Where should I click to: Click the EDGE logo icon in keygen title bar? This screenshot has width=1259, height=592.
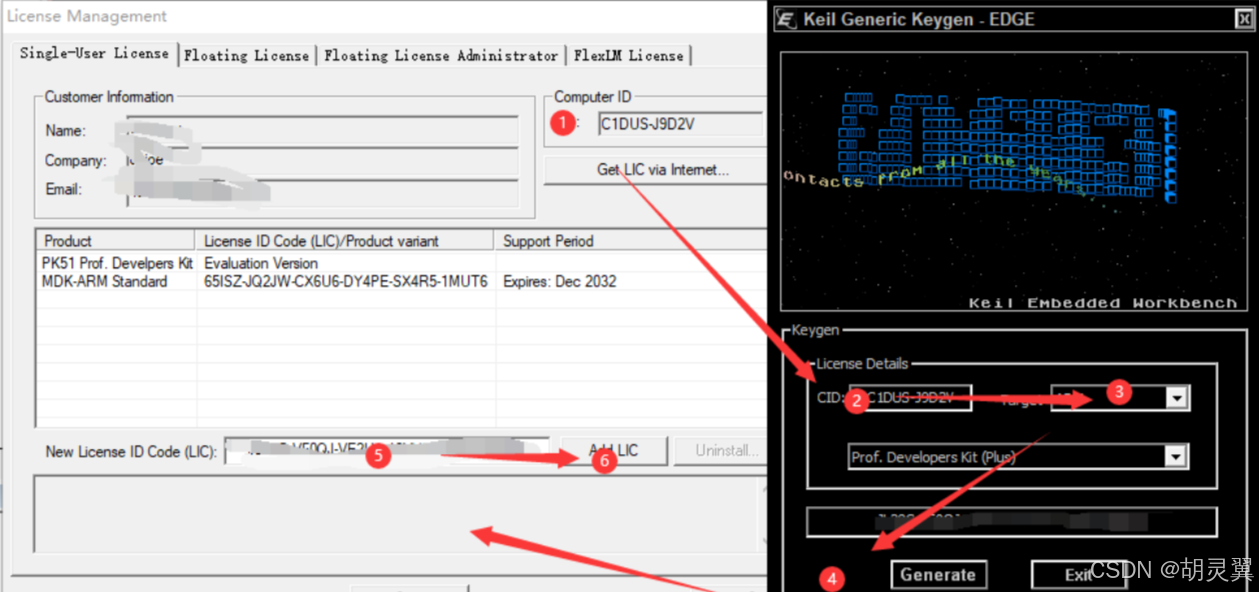tap(786, 19)
